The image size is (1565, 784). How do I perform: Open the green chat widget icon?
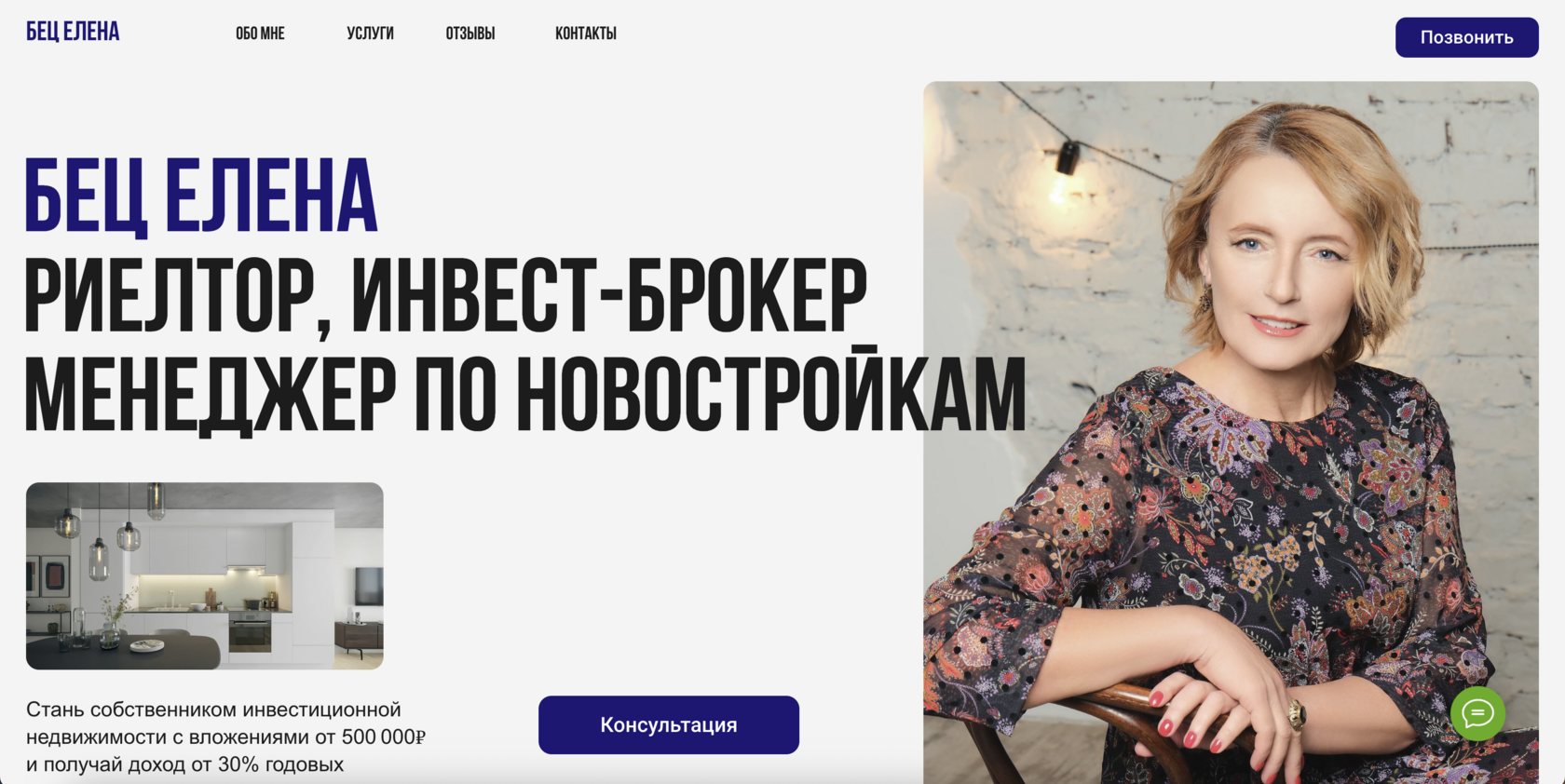1477,714
